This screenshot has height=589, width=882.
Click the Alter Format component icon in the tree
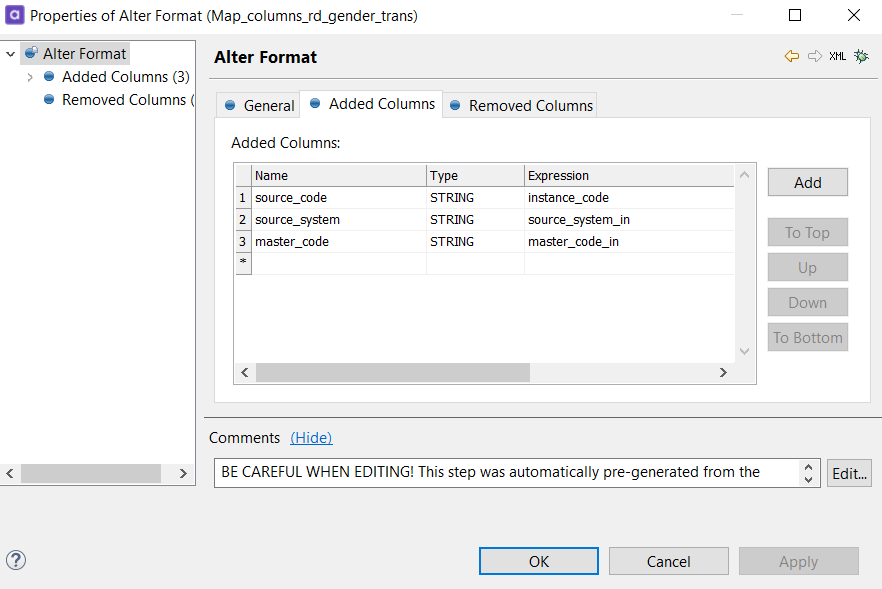coord(31,53)
